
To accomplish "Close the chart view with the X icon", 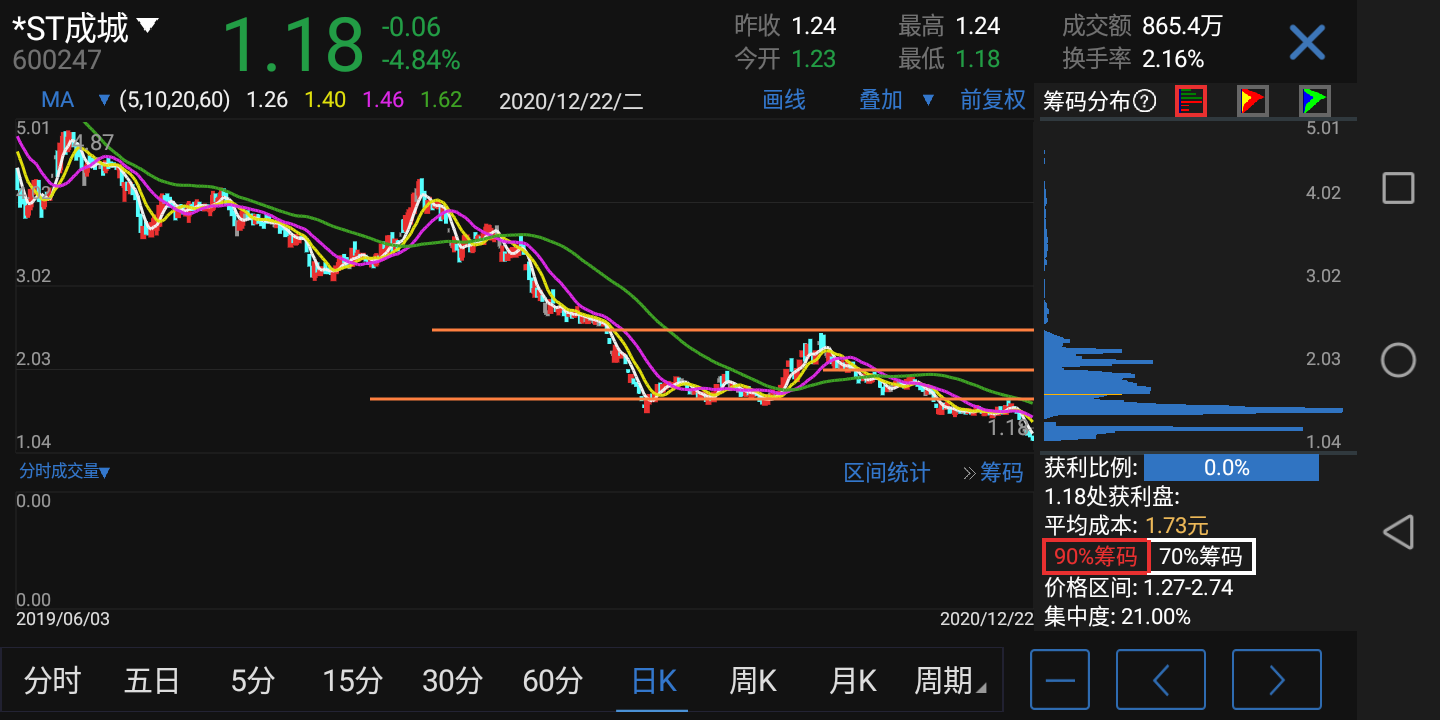I will [1306, 43].
